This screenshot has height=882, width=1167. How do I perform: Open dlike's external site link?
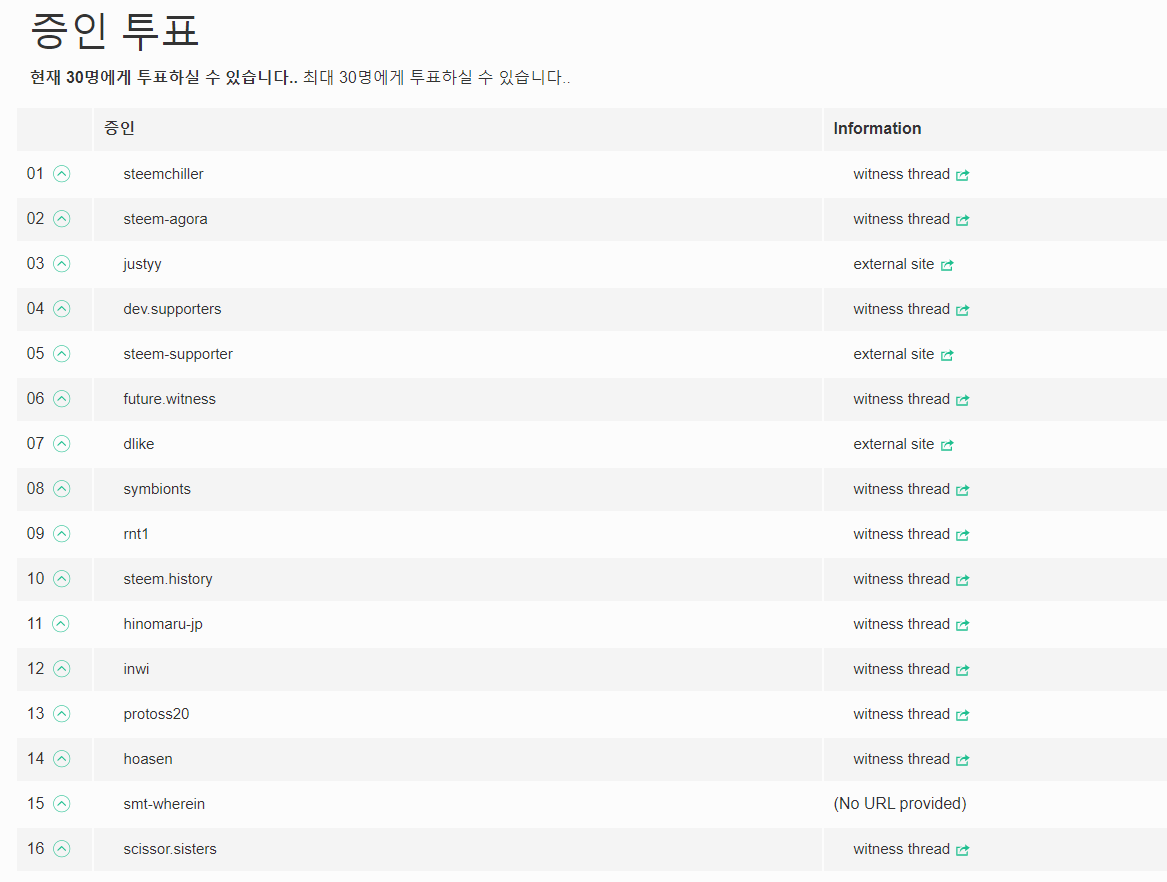(903, 444)
